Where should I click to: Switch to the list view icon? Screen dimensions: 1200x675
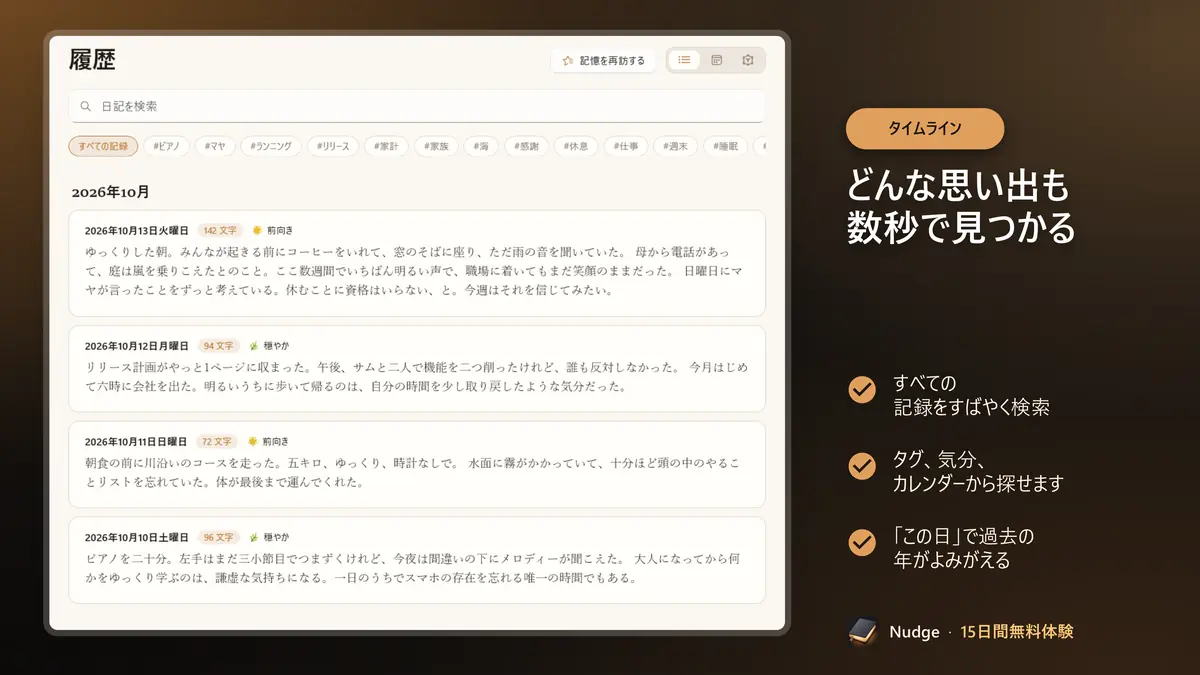point(684,60)
